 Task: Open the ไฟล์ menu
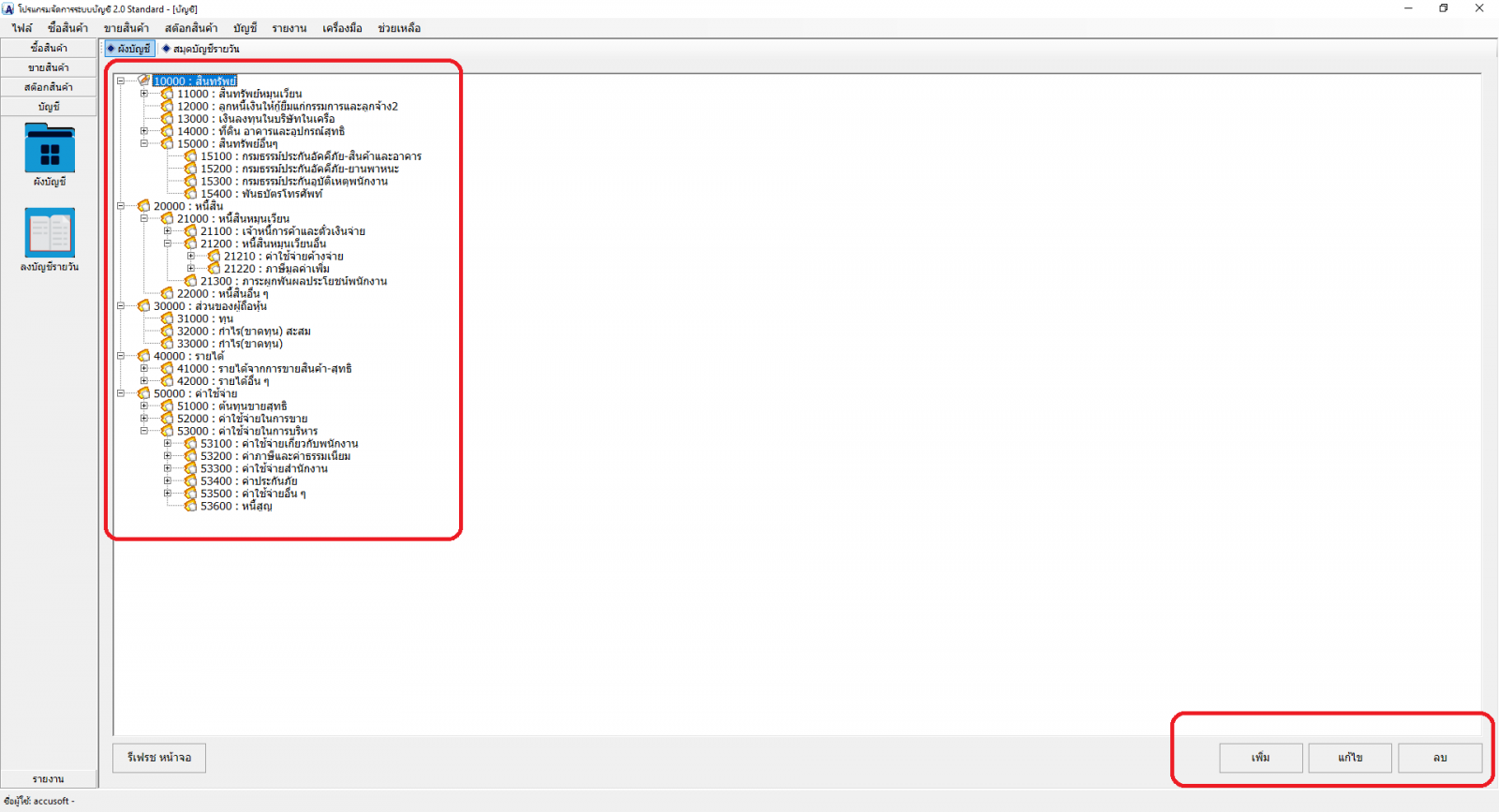click(x=22, y=28)
